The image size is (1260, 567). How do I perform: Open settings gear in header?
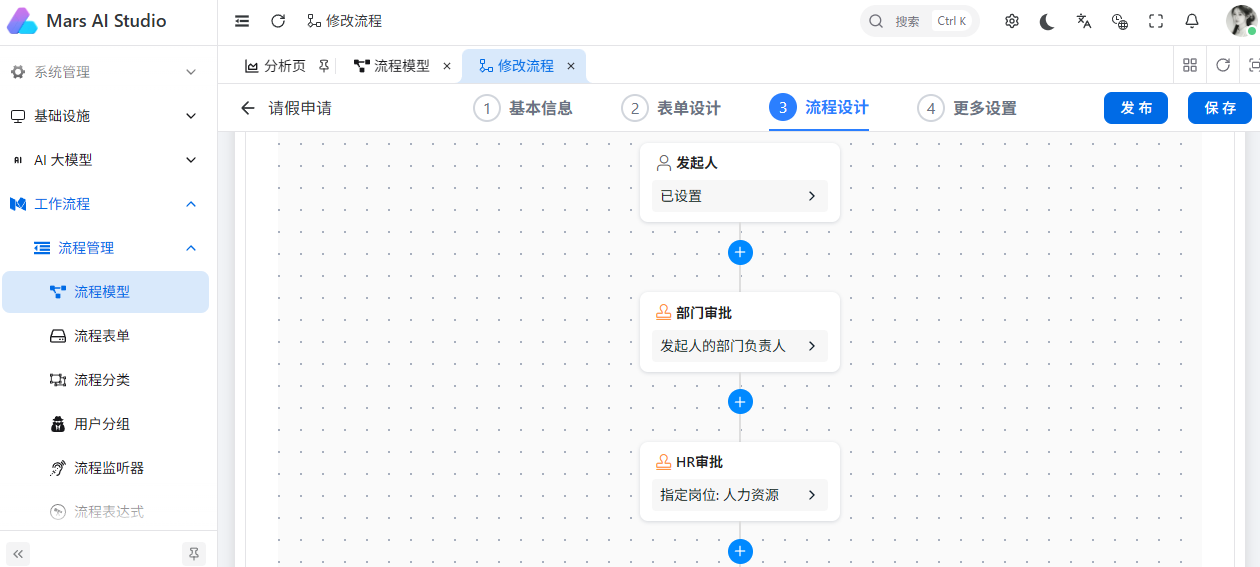click(1011, 21)
